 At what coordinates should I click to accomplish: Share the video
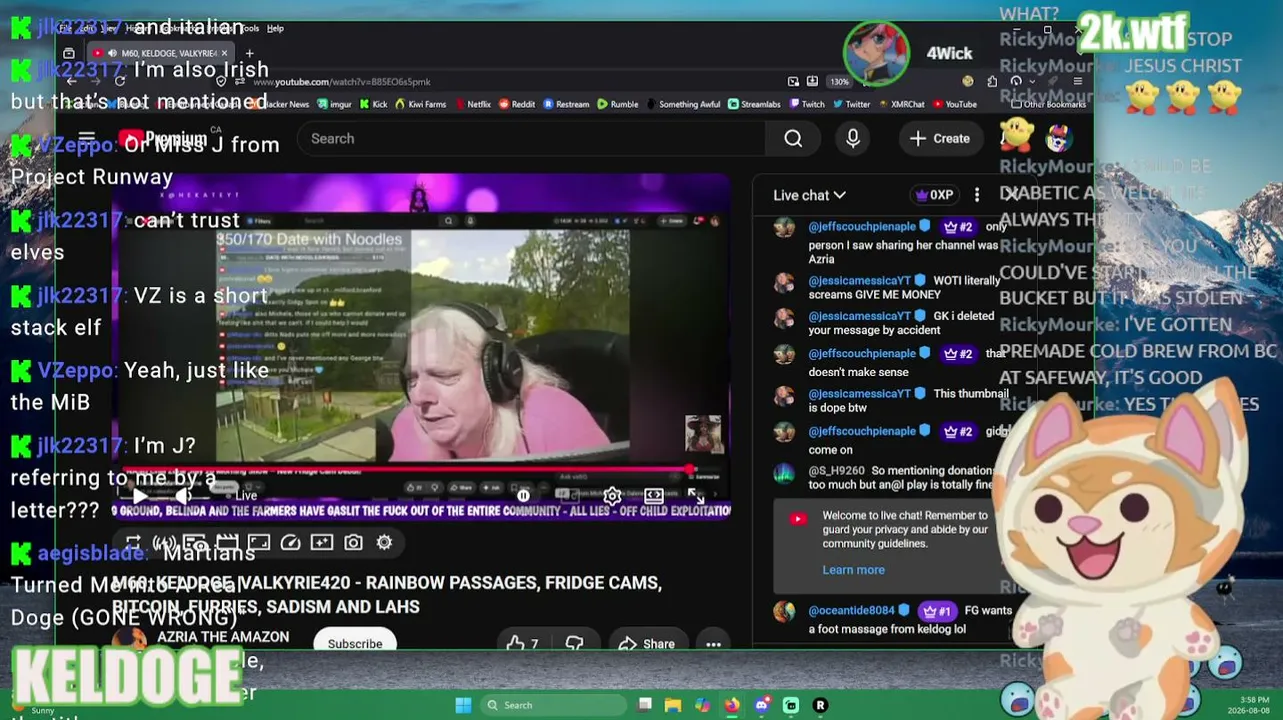647,644
